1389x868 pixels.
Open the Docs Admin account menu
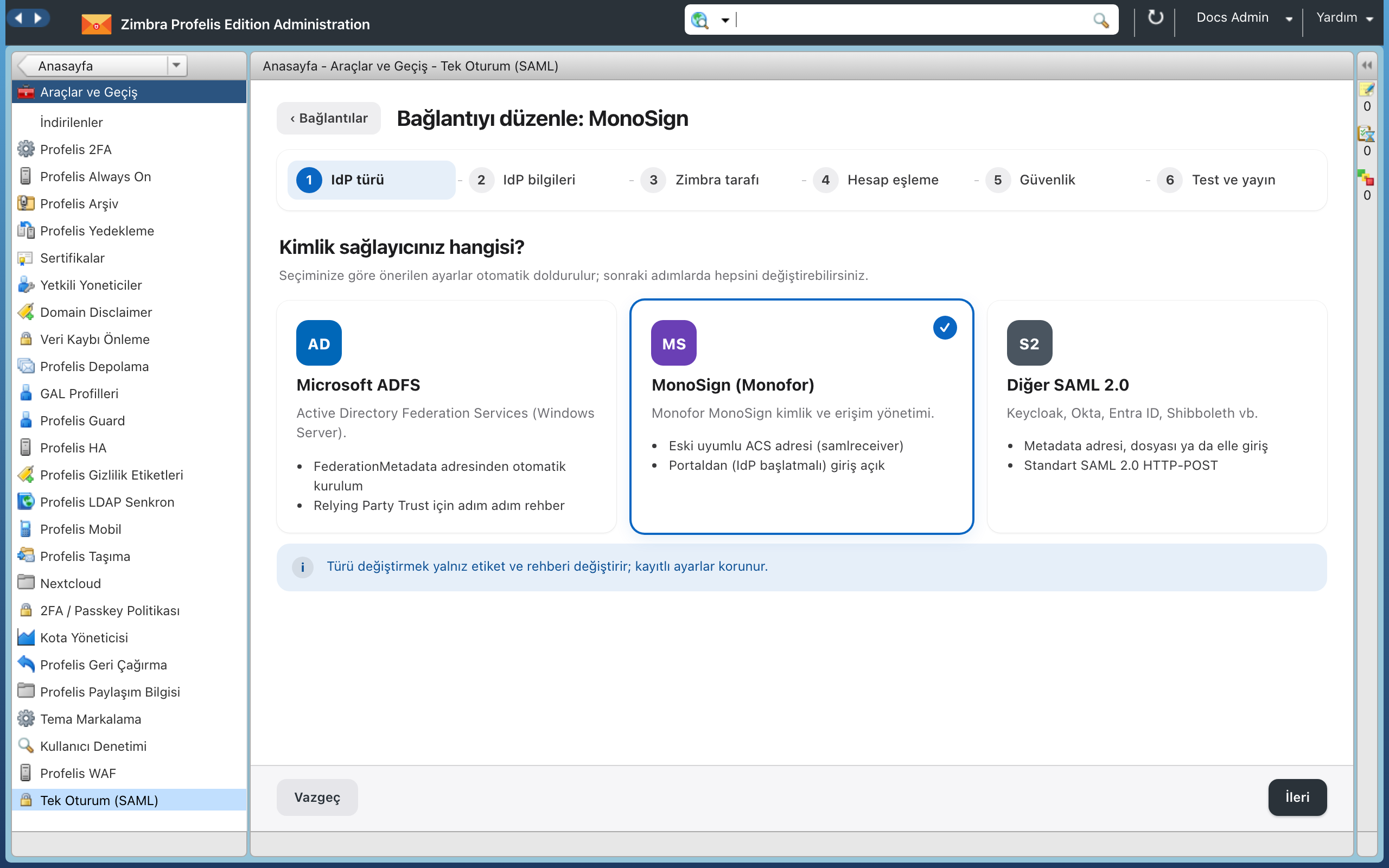click(x=1244, y=18)
